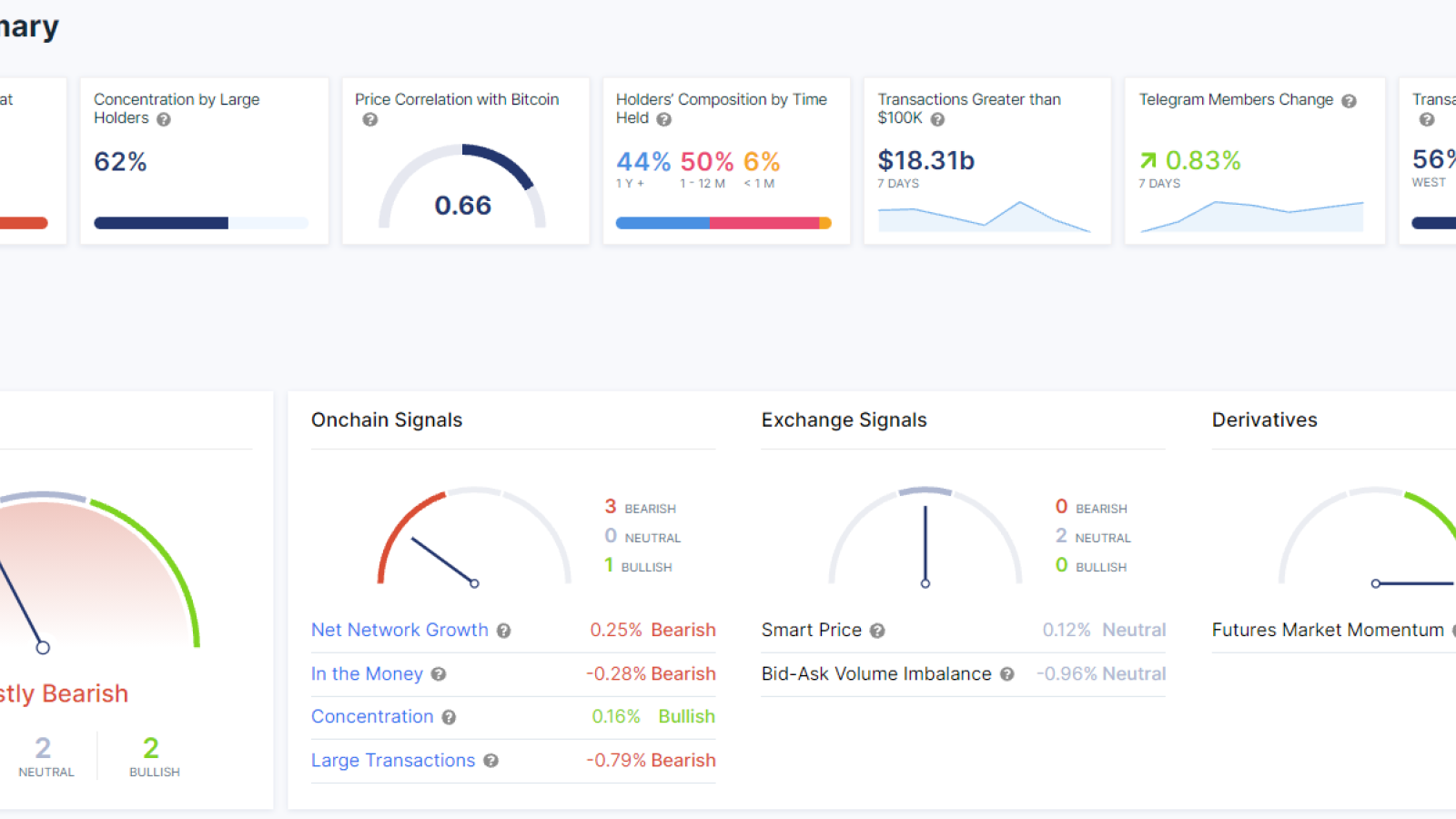1456x819 pixels.
Task: Click help icon beside Bid-Ask Volume Imbalance
Action: (x=1006, y=674)
